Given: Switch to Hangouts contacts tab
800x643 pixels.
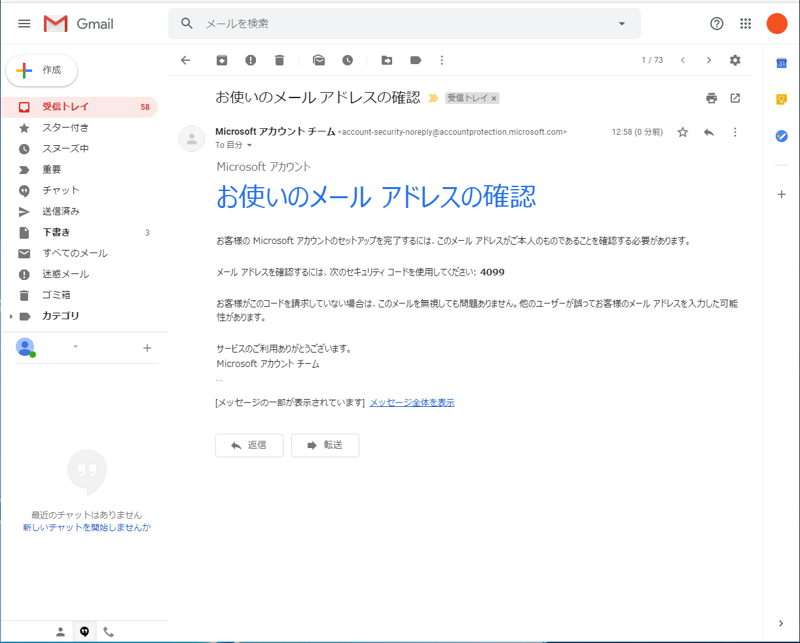Looking at the screenshot, I should pos(60,632).
